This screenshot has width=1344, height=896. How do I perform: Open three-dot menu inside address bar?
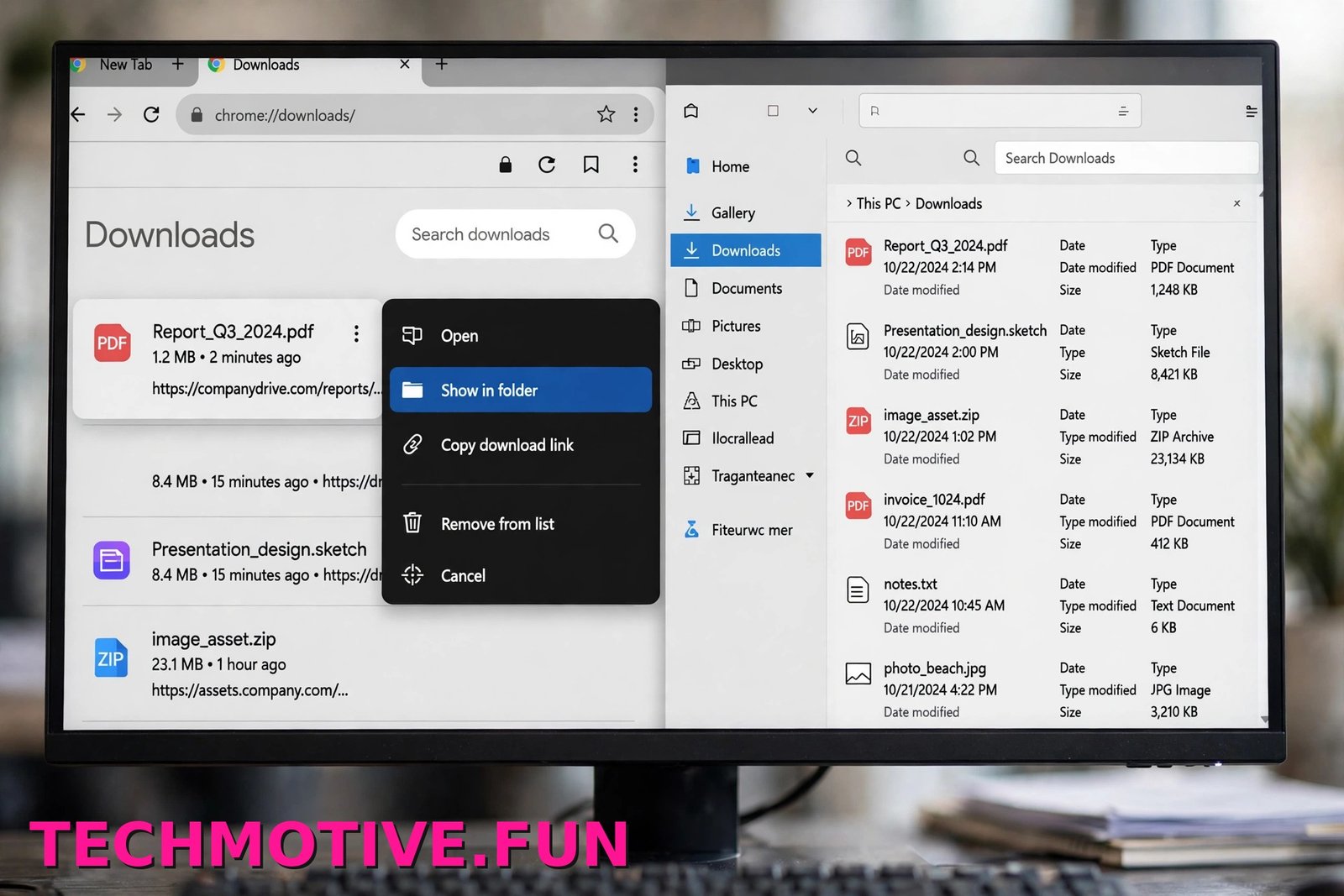(636, 114)
